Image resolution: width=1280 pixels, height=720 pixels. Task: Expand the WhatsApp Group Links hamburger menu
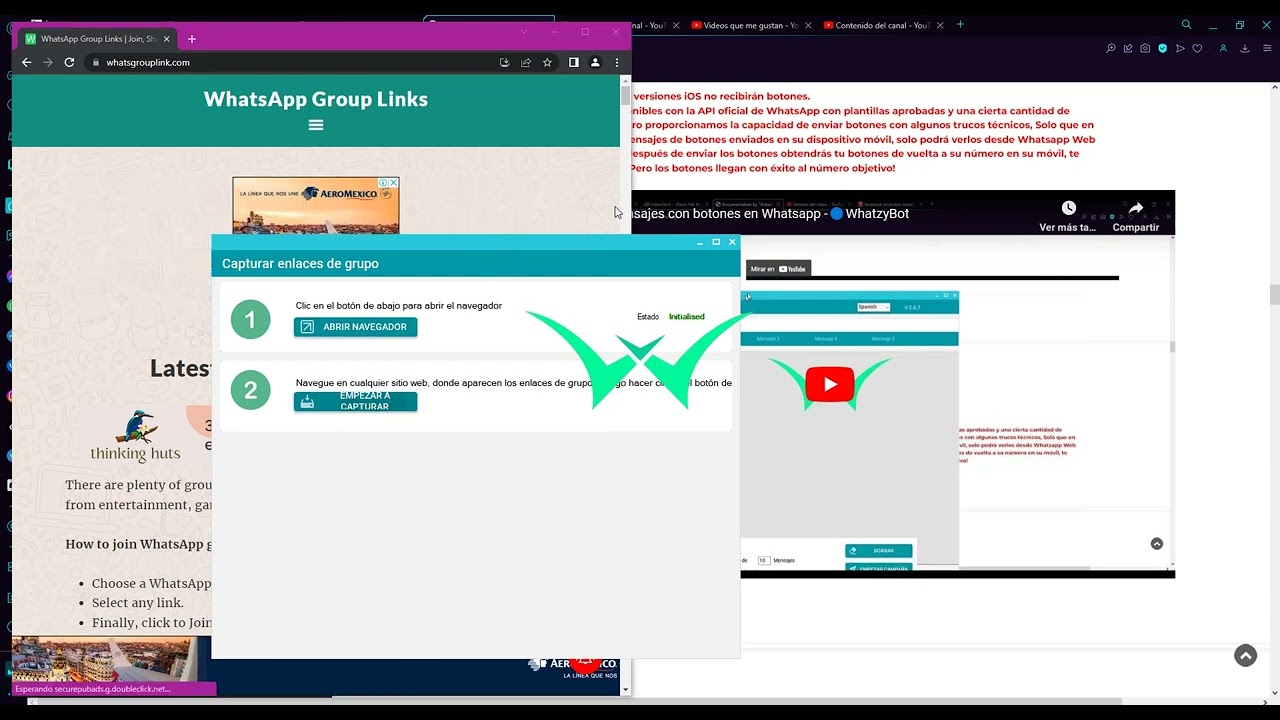(x=316, y=125)
